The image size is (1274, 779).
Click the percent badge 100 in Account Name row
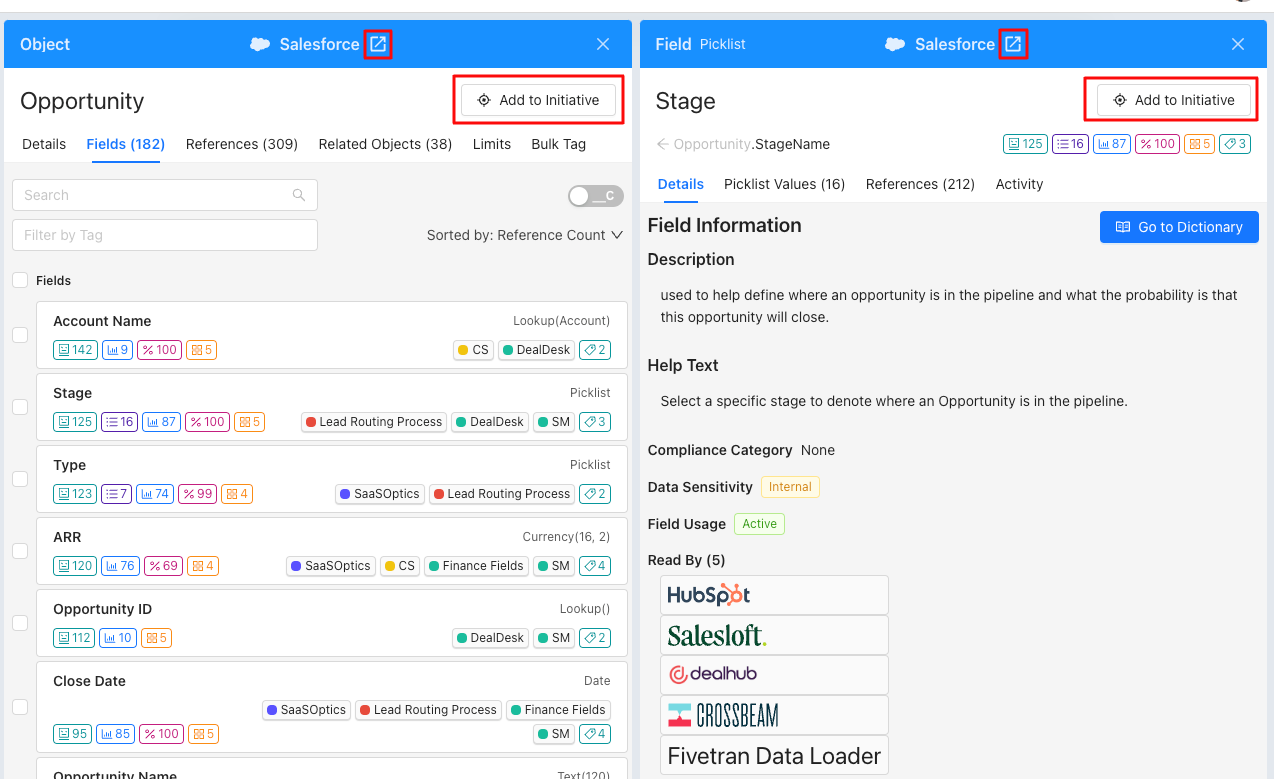click(x=160, y=350)
